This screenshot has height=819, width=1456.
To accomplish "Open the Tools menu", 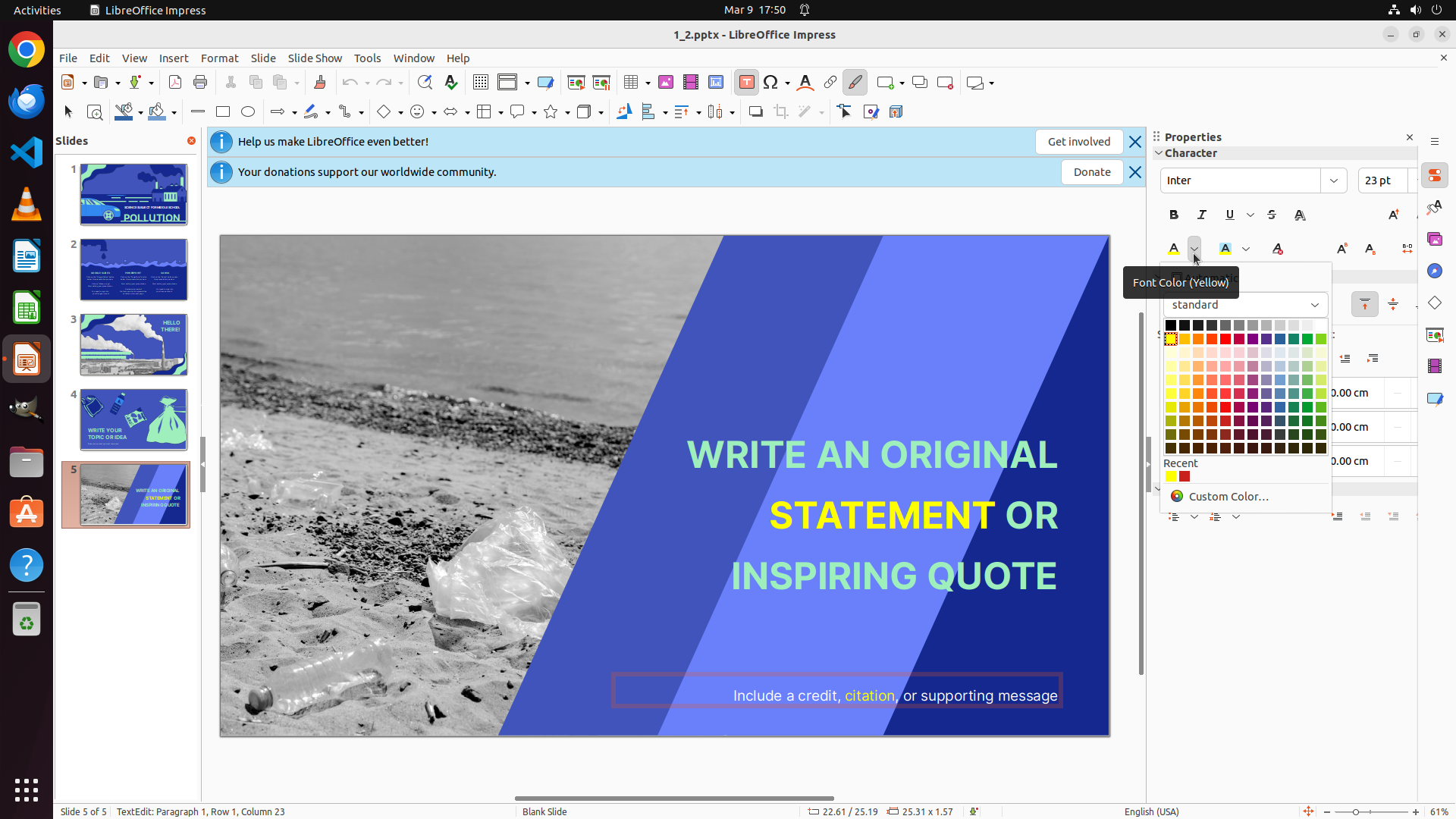I will coord(367,58).
